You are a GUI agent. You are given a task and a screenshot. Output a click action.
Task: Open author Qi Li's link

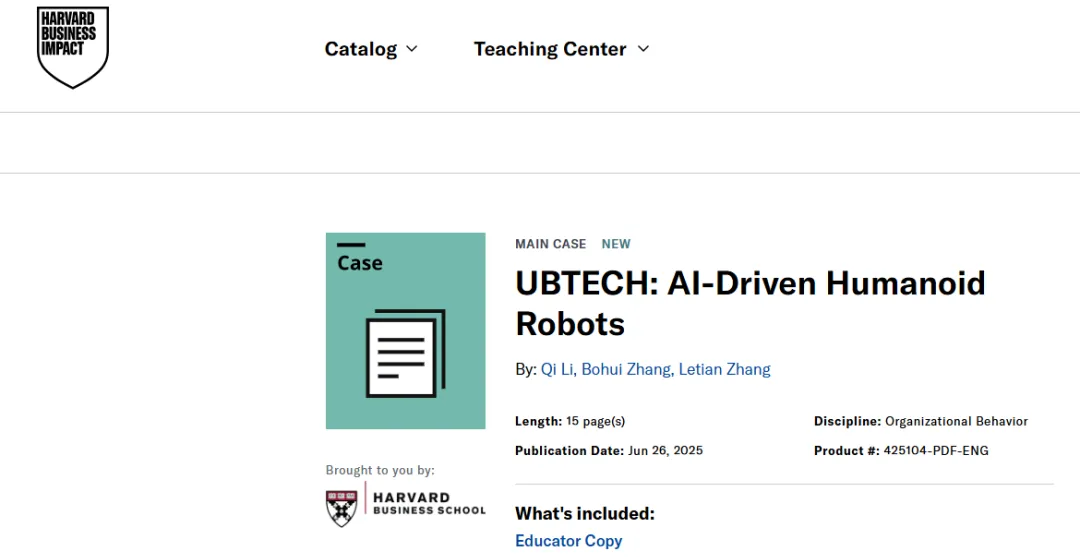[557, 369]
